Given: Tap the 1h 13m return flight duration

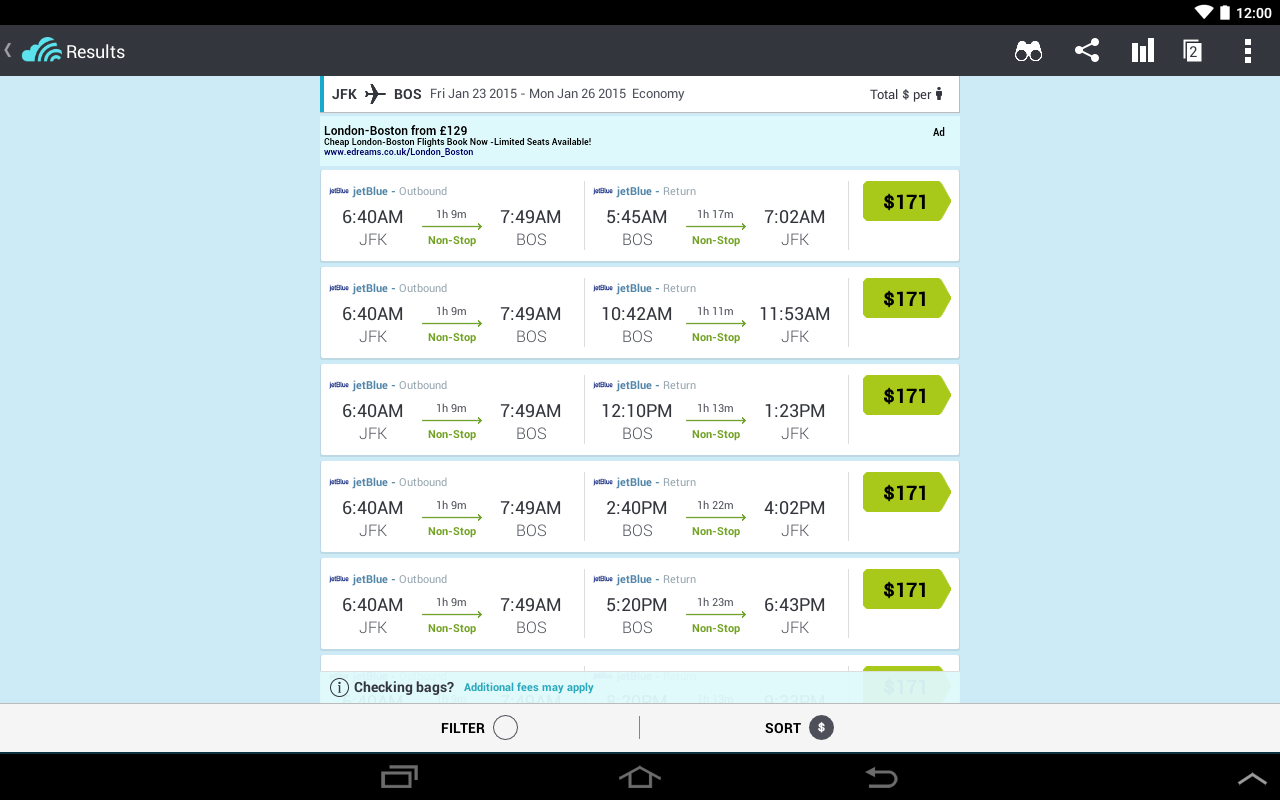Looking at the screenshot, I should 716,408.
